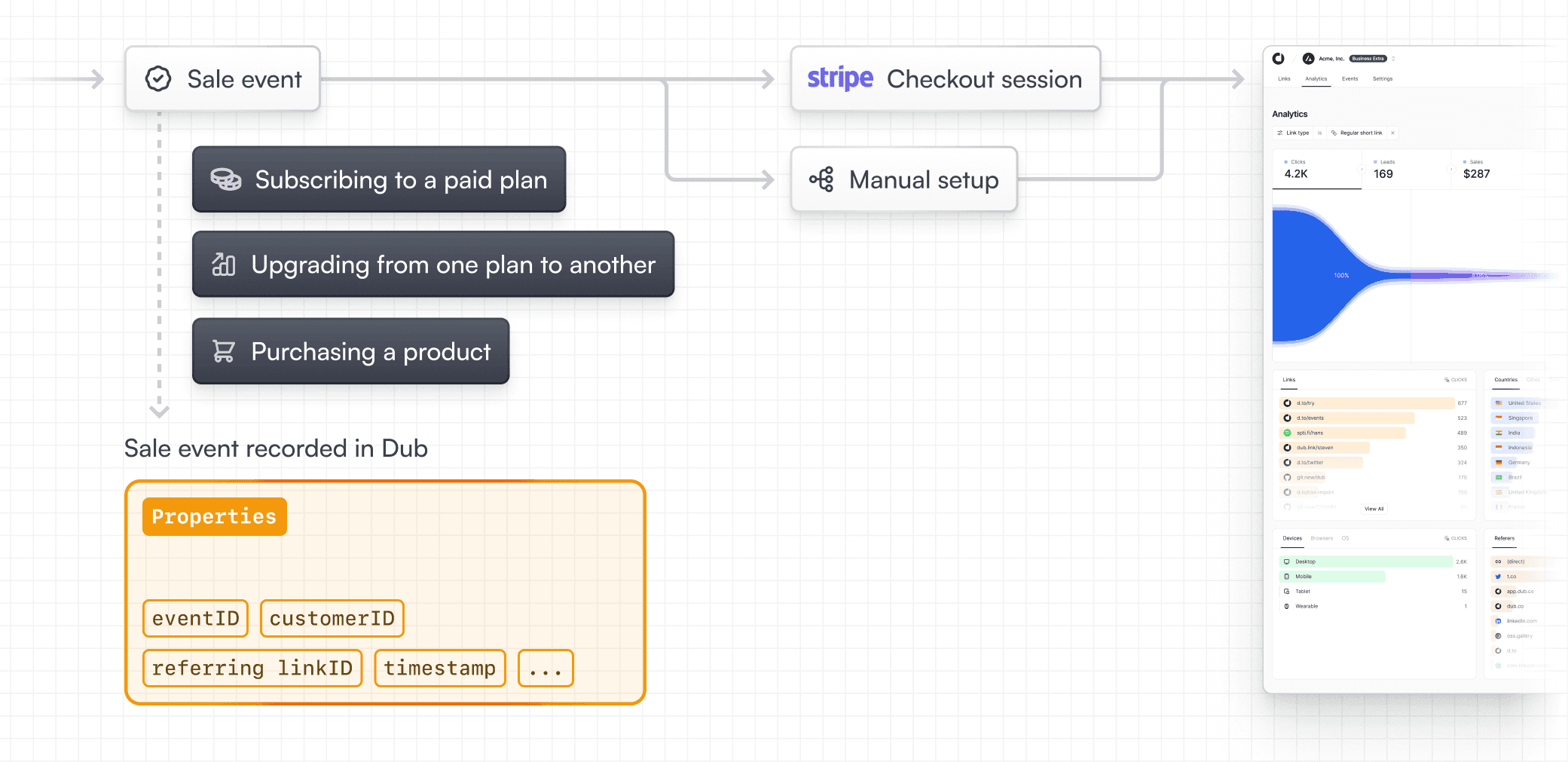Viewport: 1568px width, 762px height.
Task: Open the Acme, Inc. workspace switcher chevrons
Action: 1393,58
